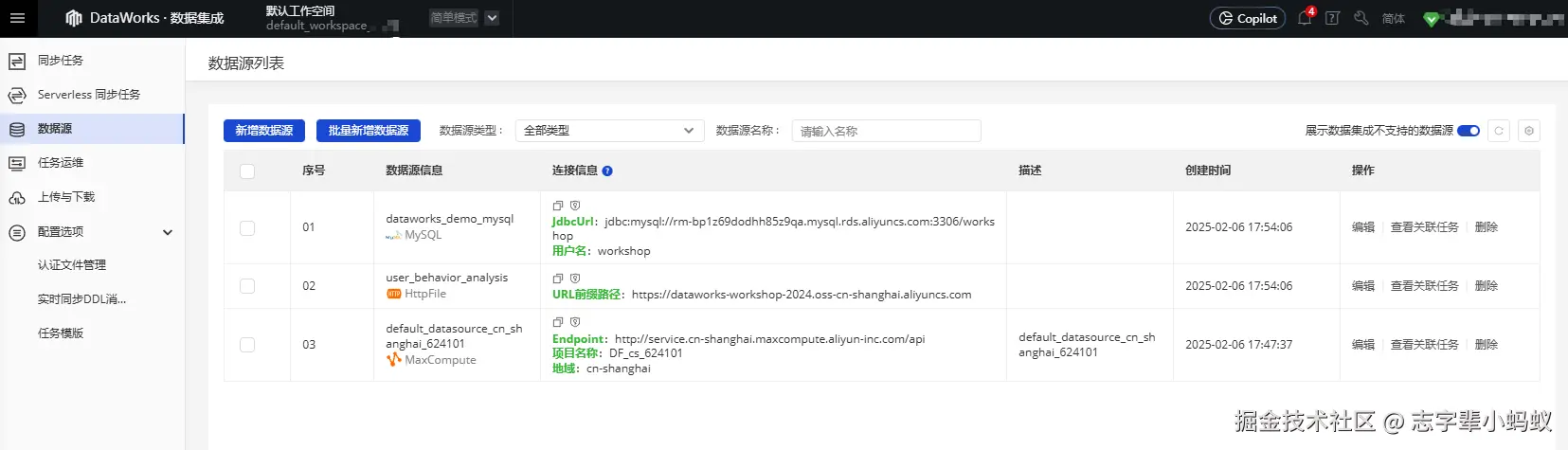Click the refresh list icon button
Viewport: 1568px width, 450px height.
[x=1499, y=131]
